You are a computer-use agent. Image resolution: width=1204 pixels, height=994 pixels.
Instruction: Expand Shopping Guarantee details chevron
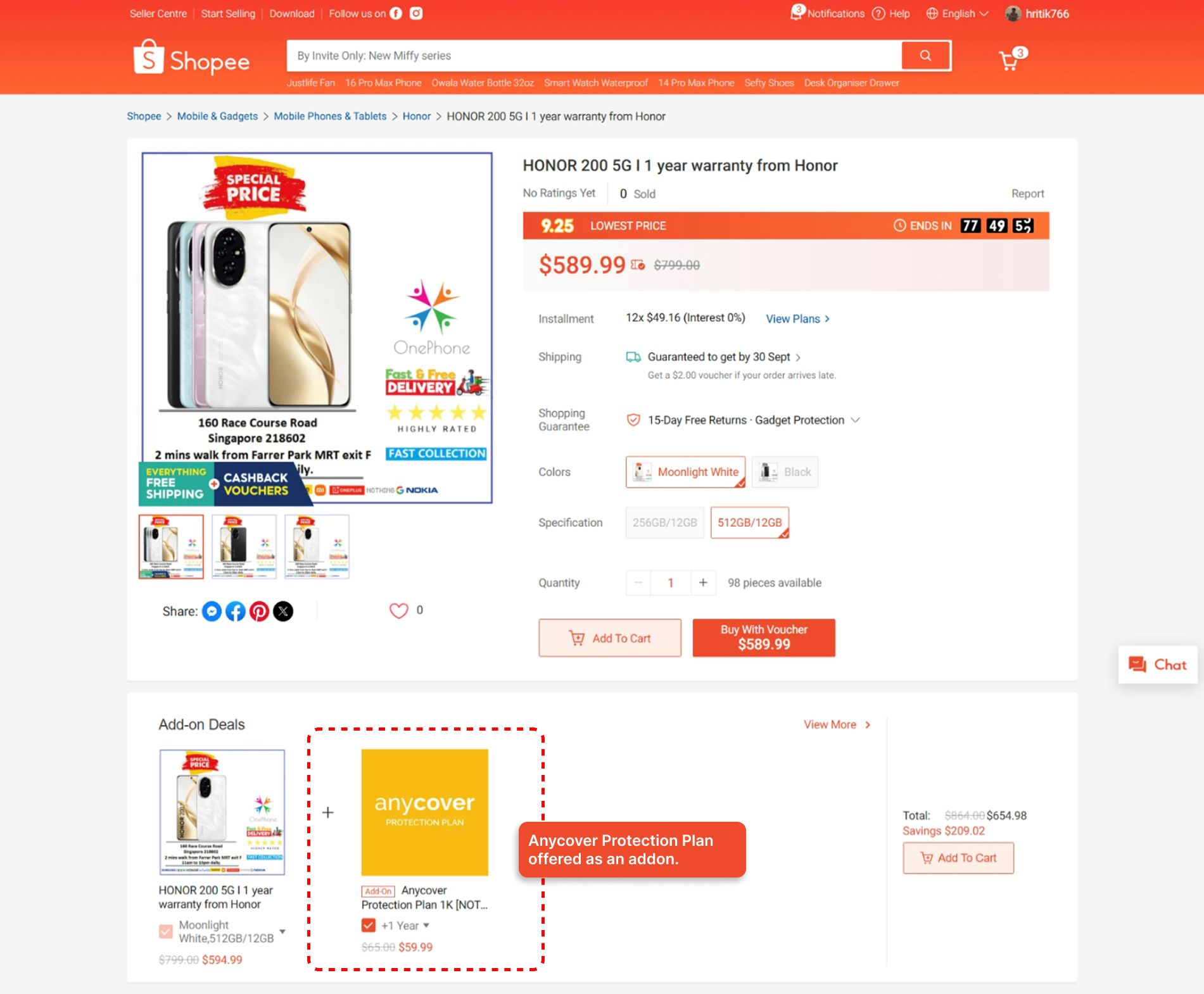[856, 420]
